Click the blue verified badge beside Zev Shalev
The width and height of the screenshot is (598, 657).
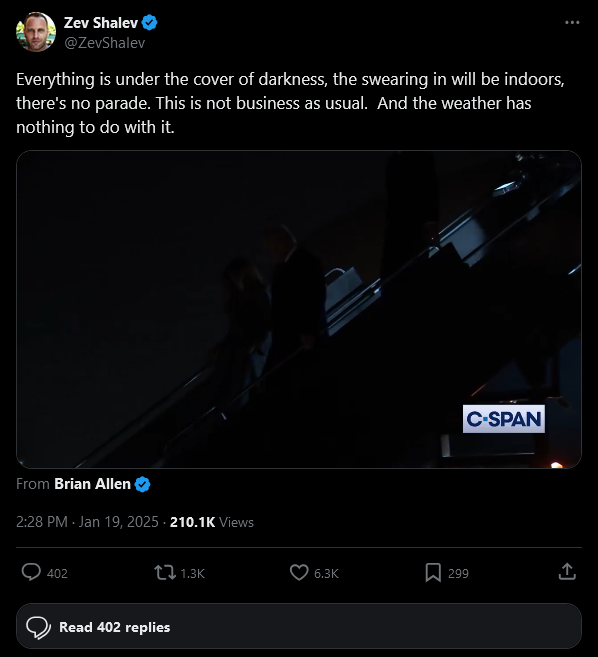coord(150,23)
